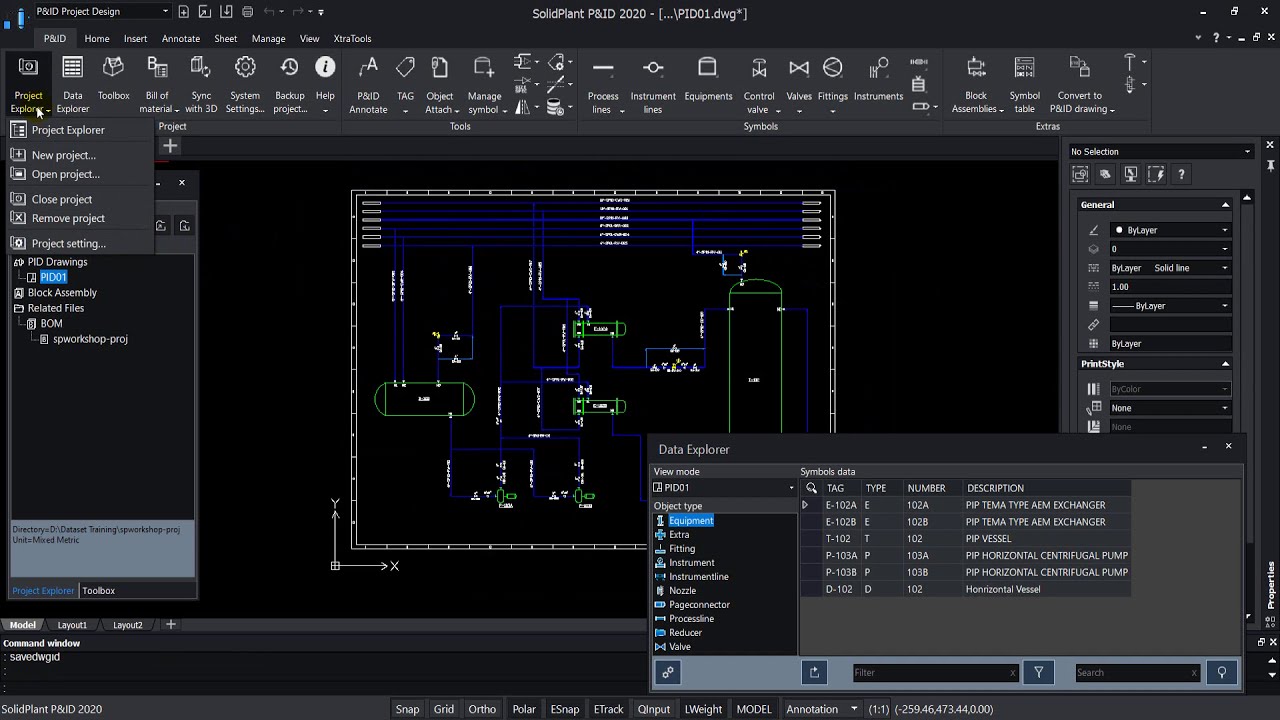Image resolution: width=1280 pixels, height=720 pixels.
Task: Open the Block Assemblies tool
Action: tap(976, 83)
